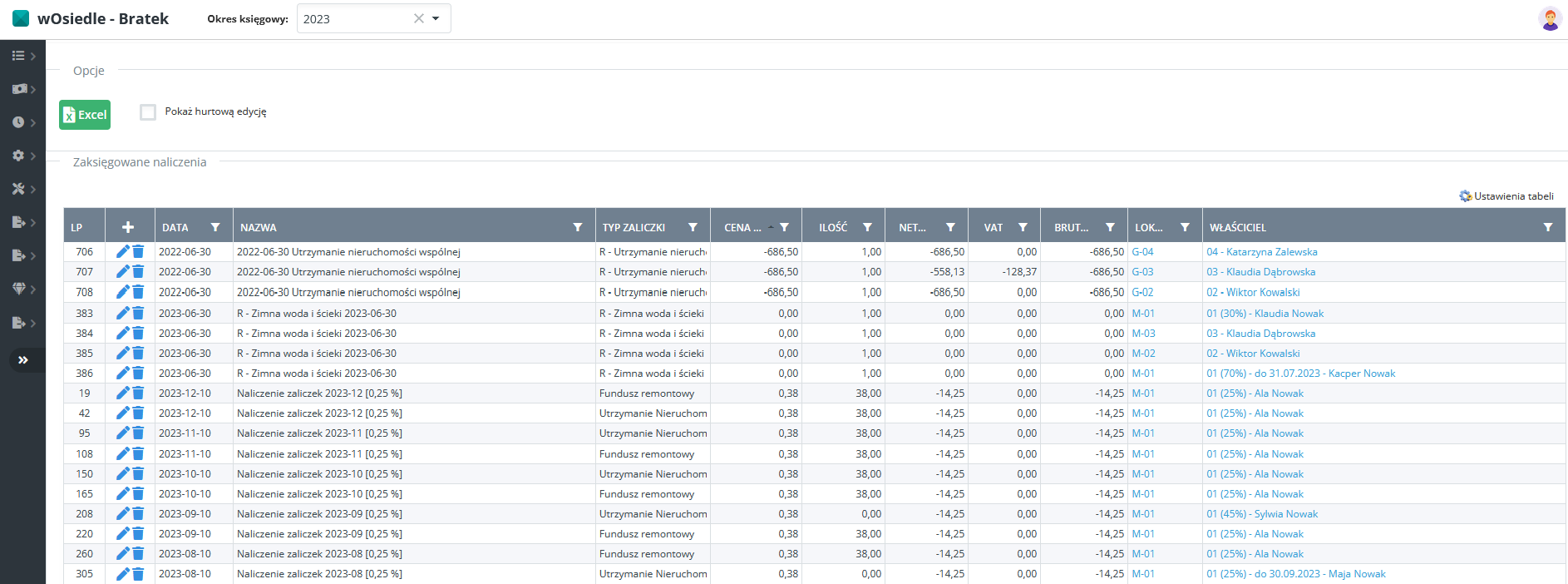Click the filter icon on NAZWA column
This screenshot has width=1568, height=584.
coord(578,227)
